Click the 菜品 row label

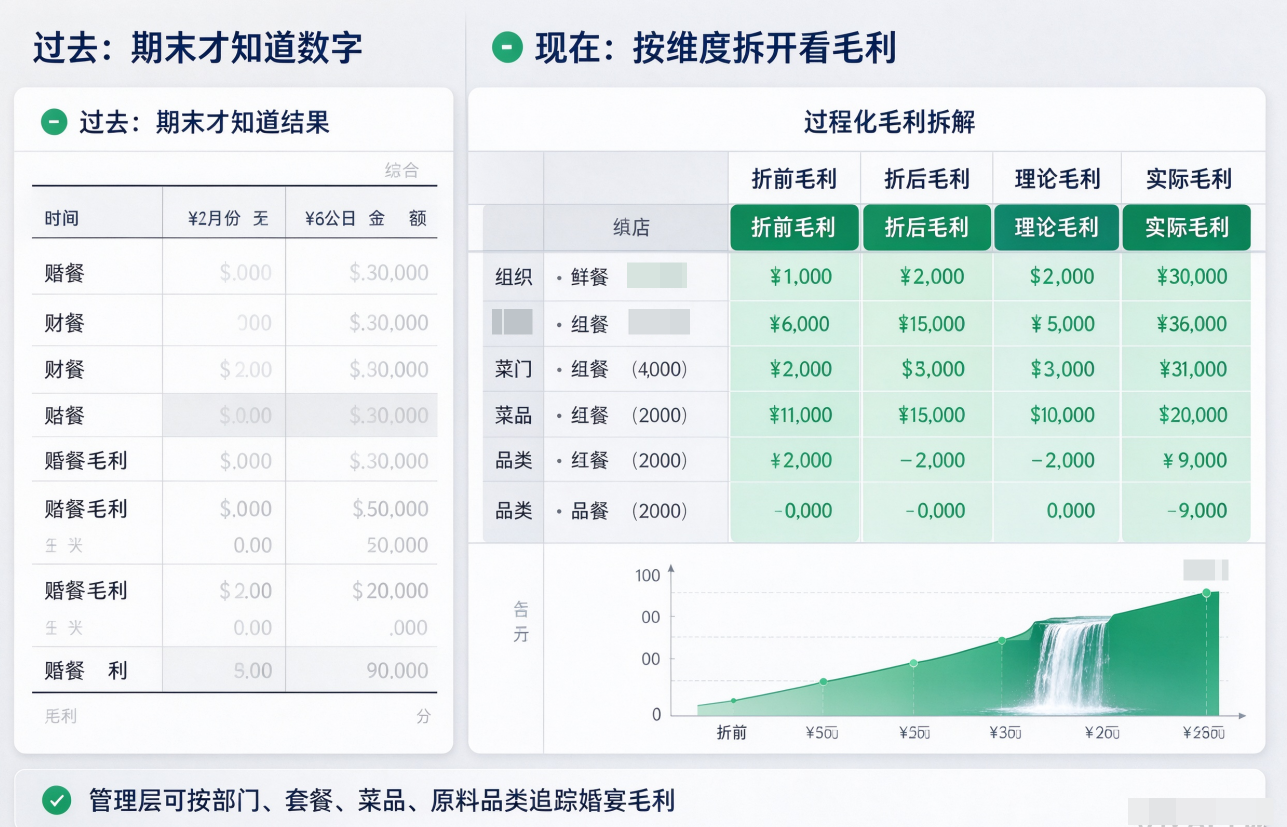[513, 415]
